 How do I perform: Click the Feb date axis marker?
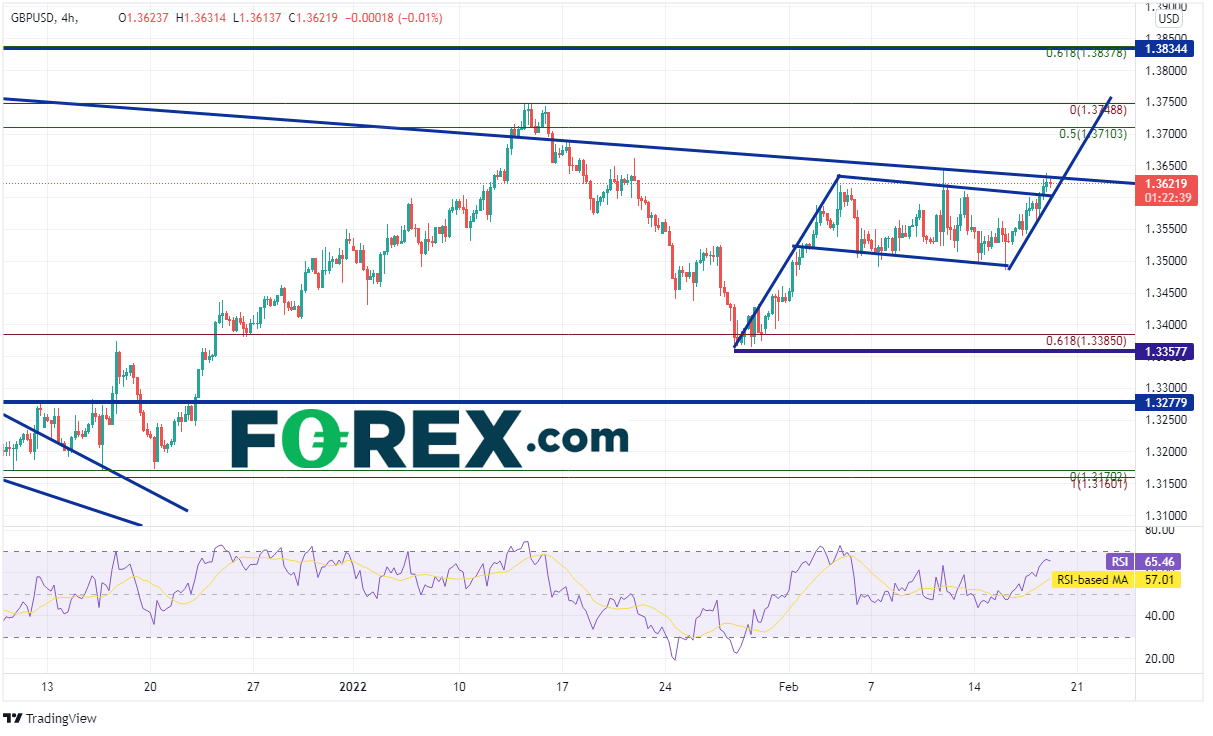click(788, 687)
